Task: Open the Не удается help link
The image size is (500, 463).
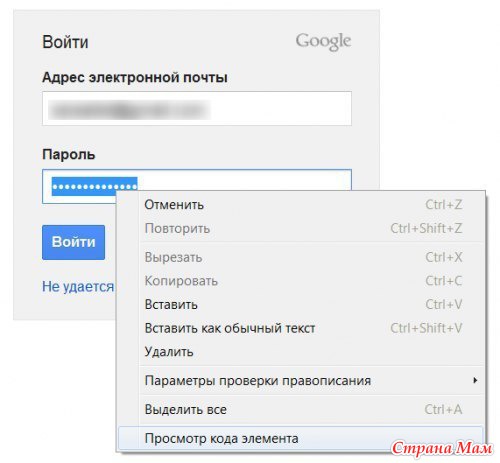Action: (x=78, y=287)
